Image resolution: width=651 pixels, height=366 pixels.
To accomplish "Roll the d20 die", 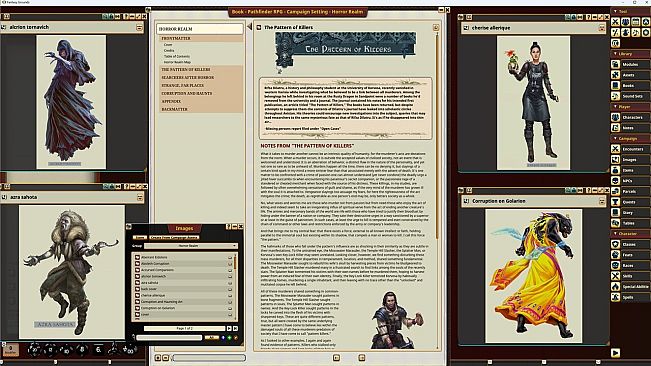I will 34,349.
